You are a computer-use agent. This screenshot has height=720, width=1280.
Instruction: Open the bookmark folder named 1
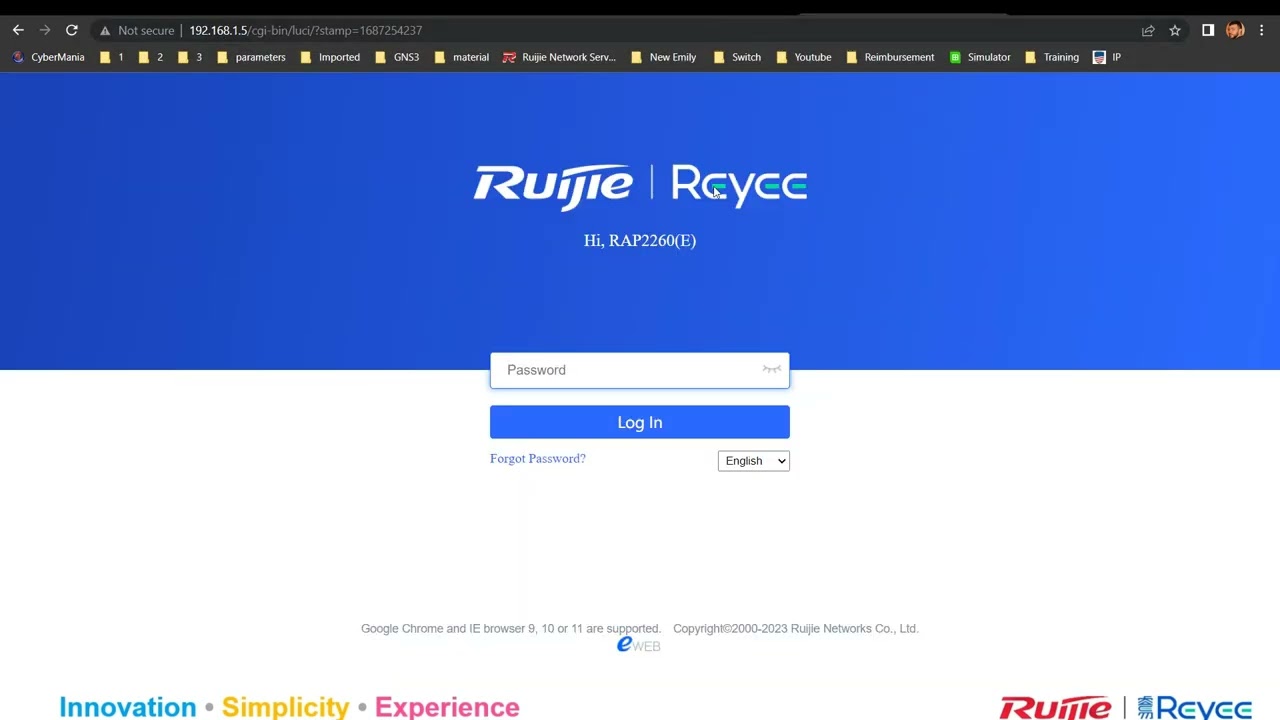point(112,57)
